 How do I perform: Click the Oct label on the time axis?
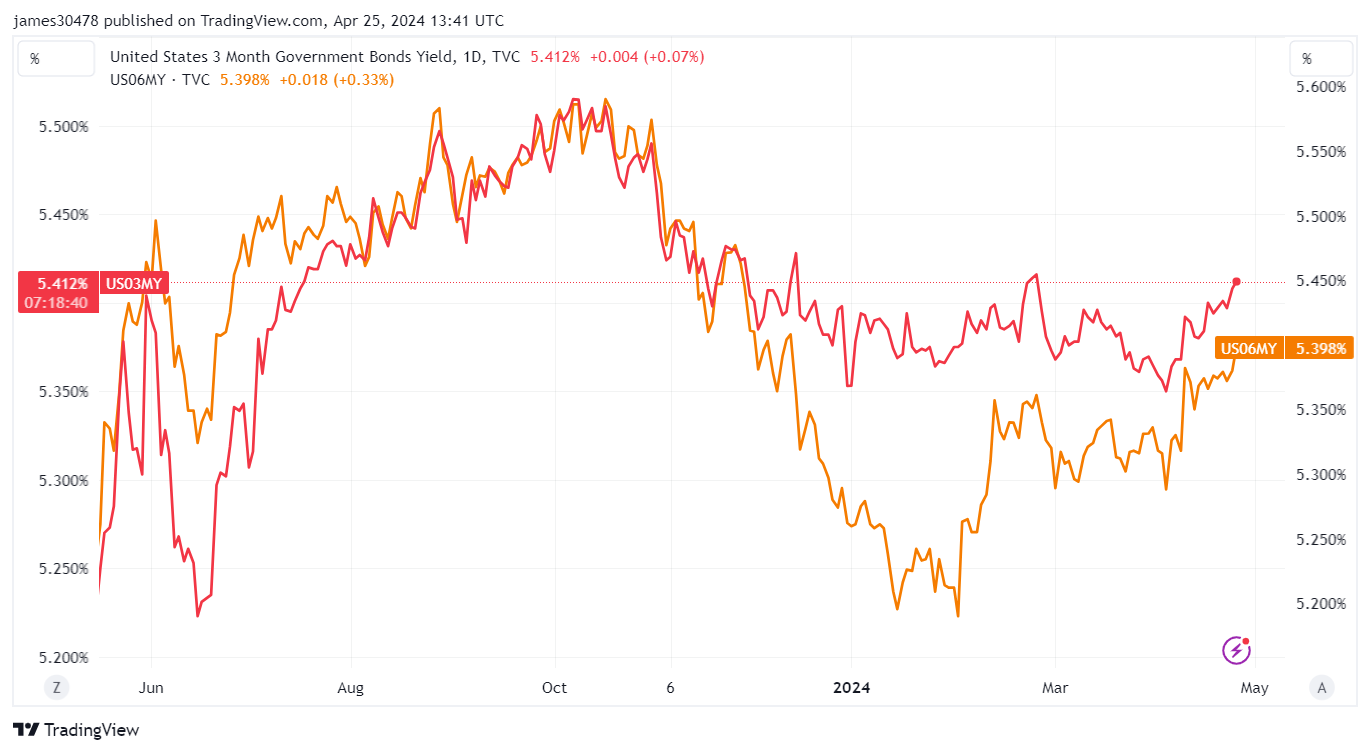554,688
